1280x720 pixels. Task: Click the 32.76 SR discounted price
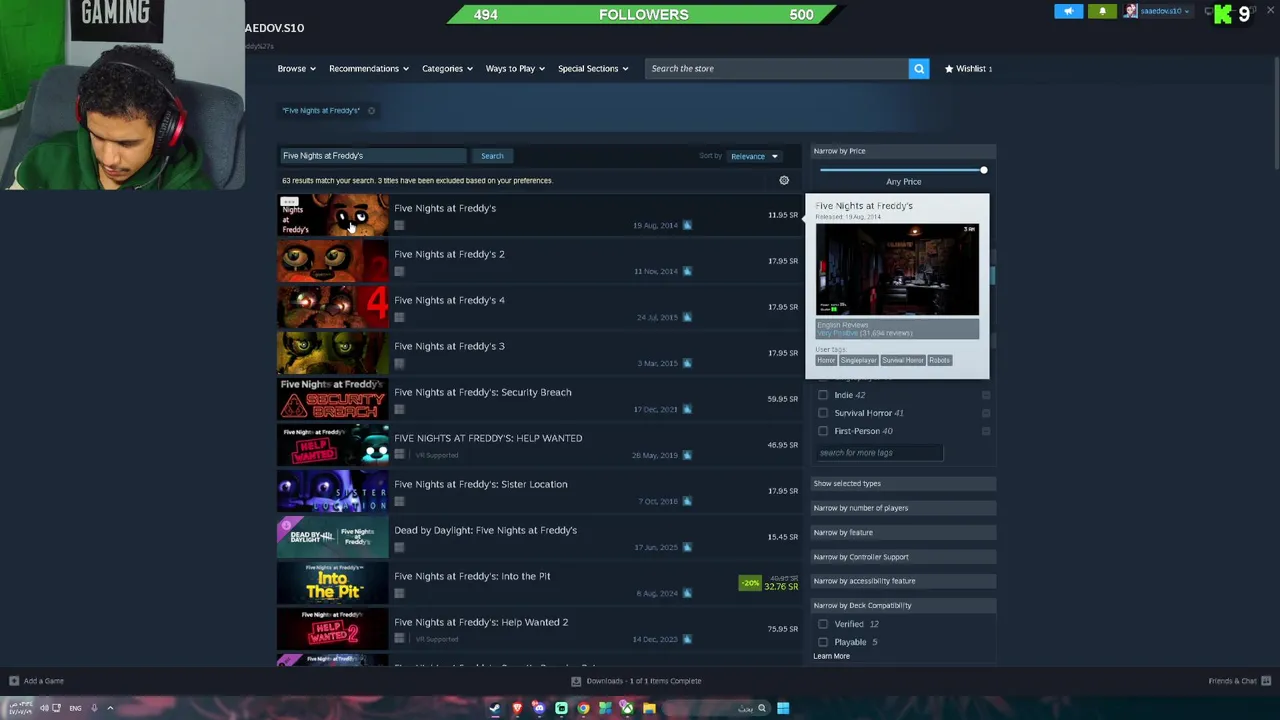(x=781, y=587)
